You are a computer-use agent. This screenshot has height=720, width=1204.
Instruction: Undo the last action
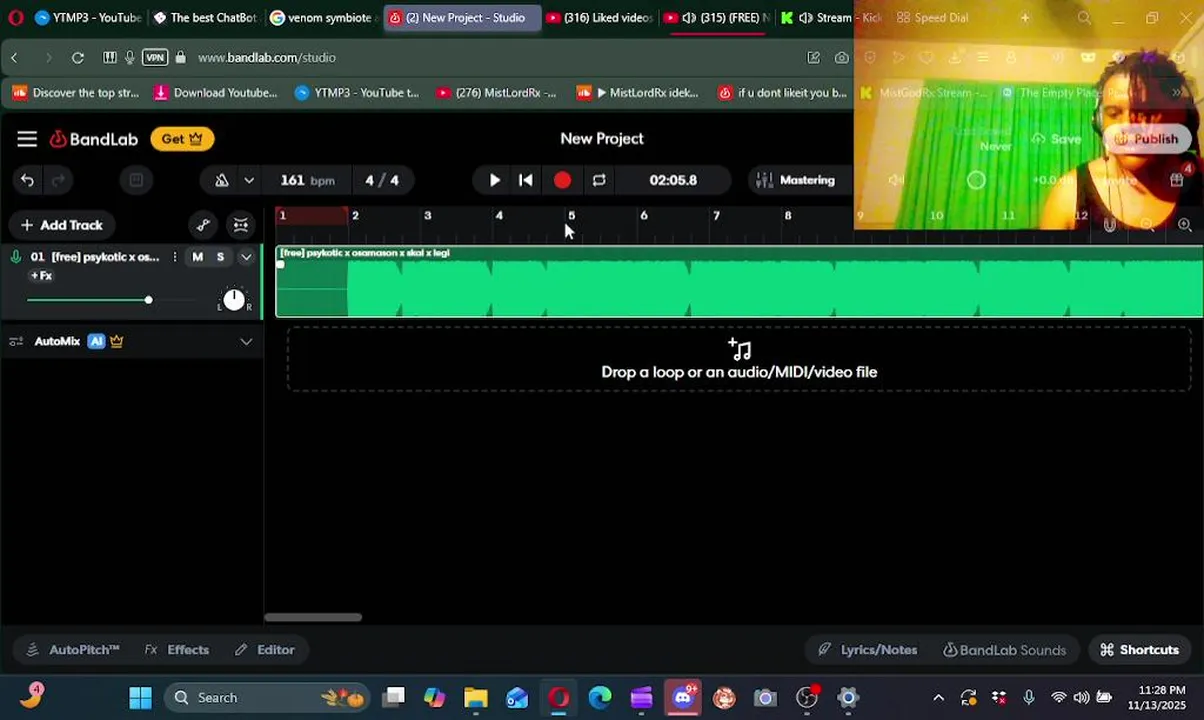click(x=27, y=180)
